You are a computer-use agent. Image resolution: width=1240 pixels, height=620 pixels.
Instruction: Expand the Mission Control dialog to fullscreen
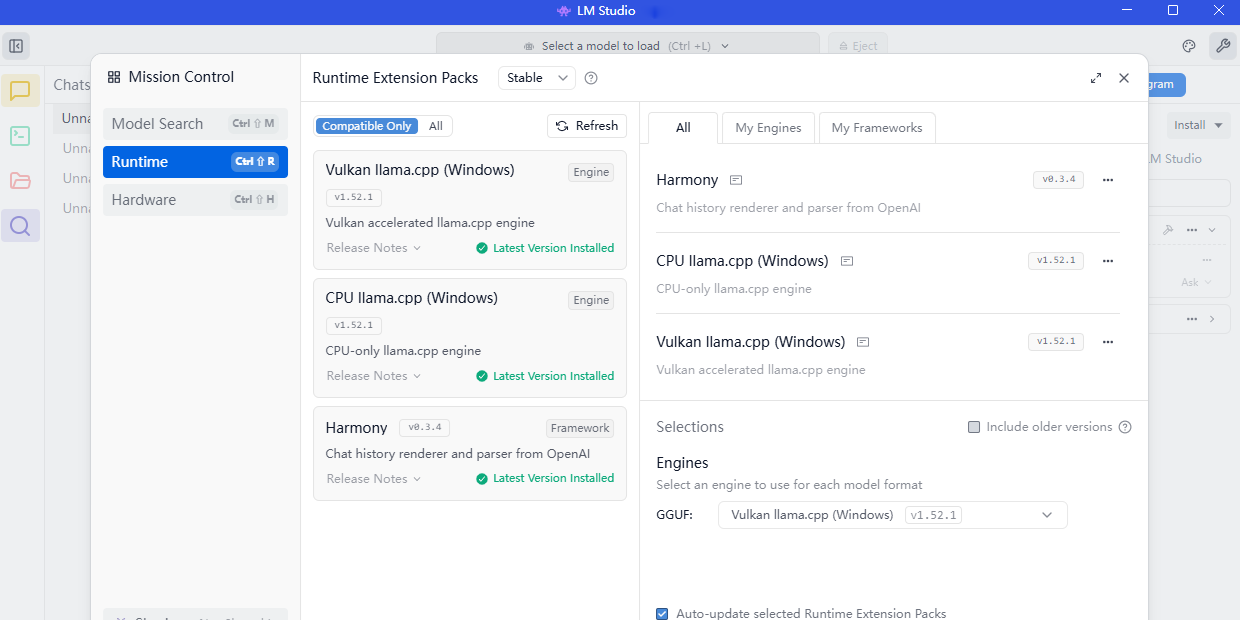[x=1096, y=78]
